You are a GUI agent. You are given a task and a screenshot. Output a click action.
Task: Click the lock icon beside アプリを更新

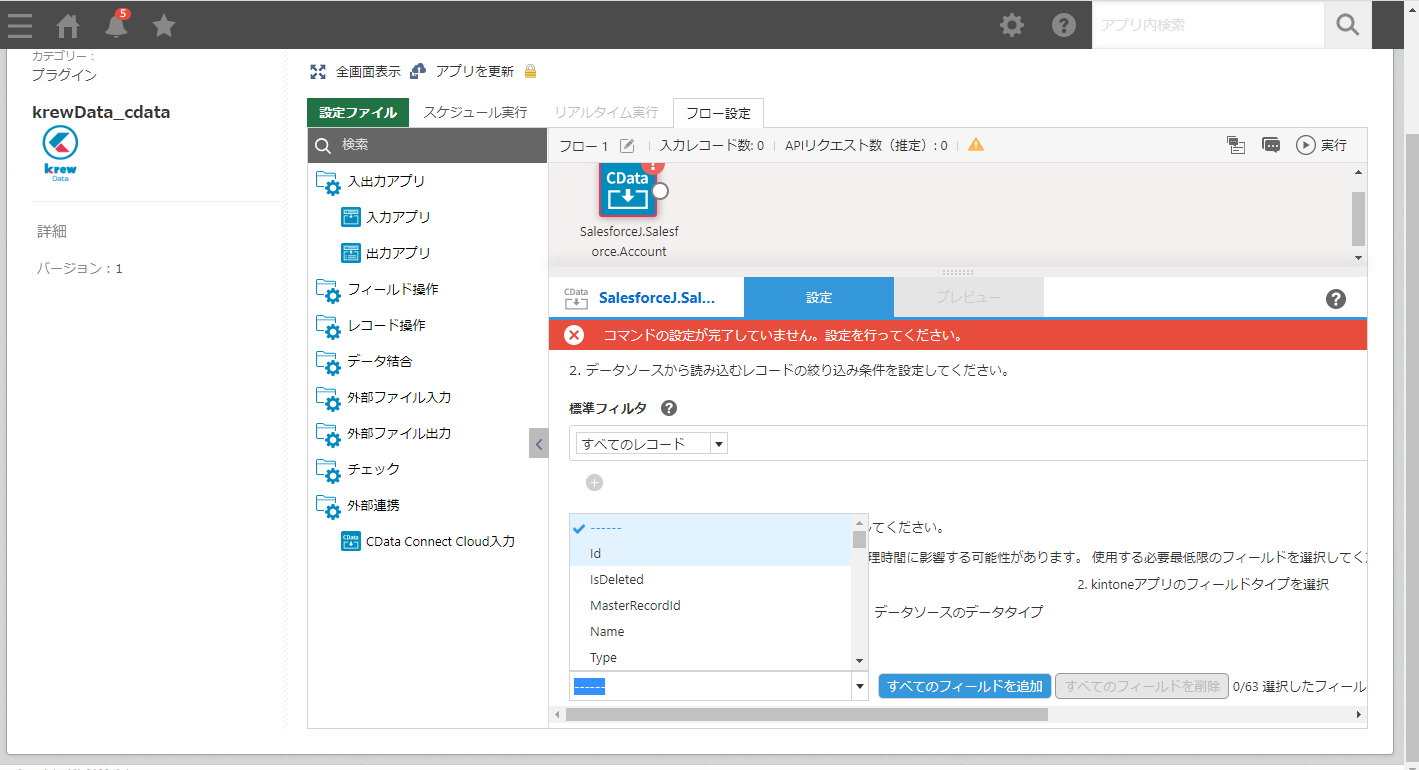(530, 72)
